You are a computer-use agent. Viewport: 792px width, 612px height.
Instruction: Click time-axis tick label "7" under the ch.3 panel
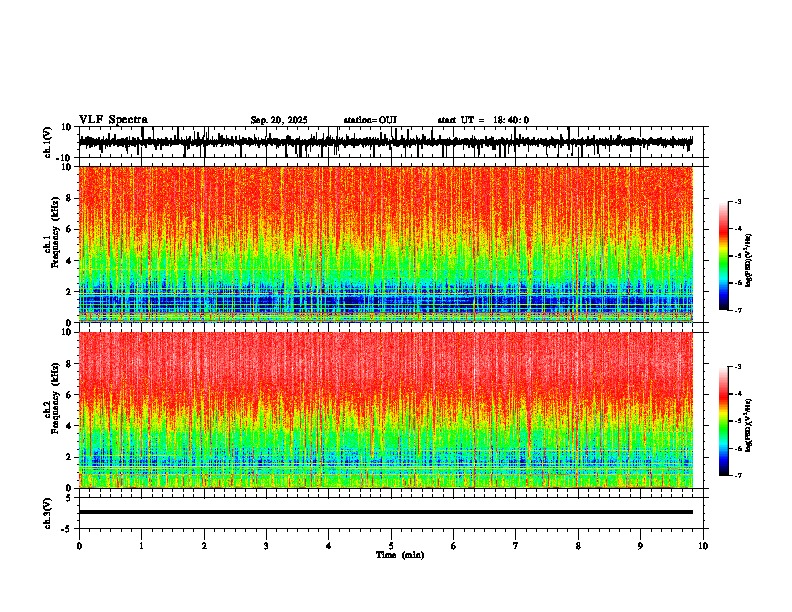[x=516, y=546]
